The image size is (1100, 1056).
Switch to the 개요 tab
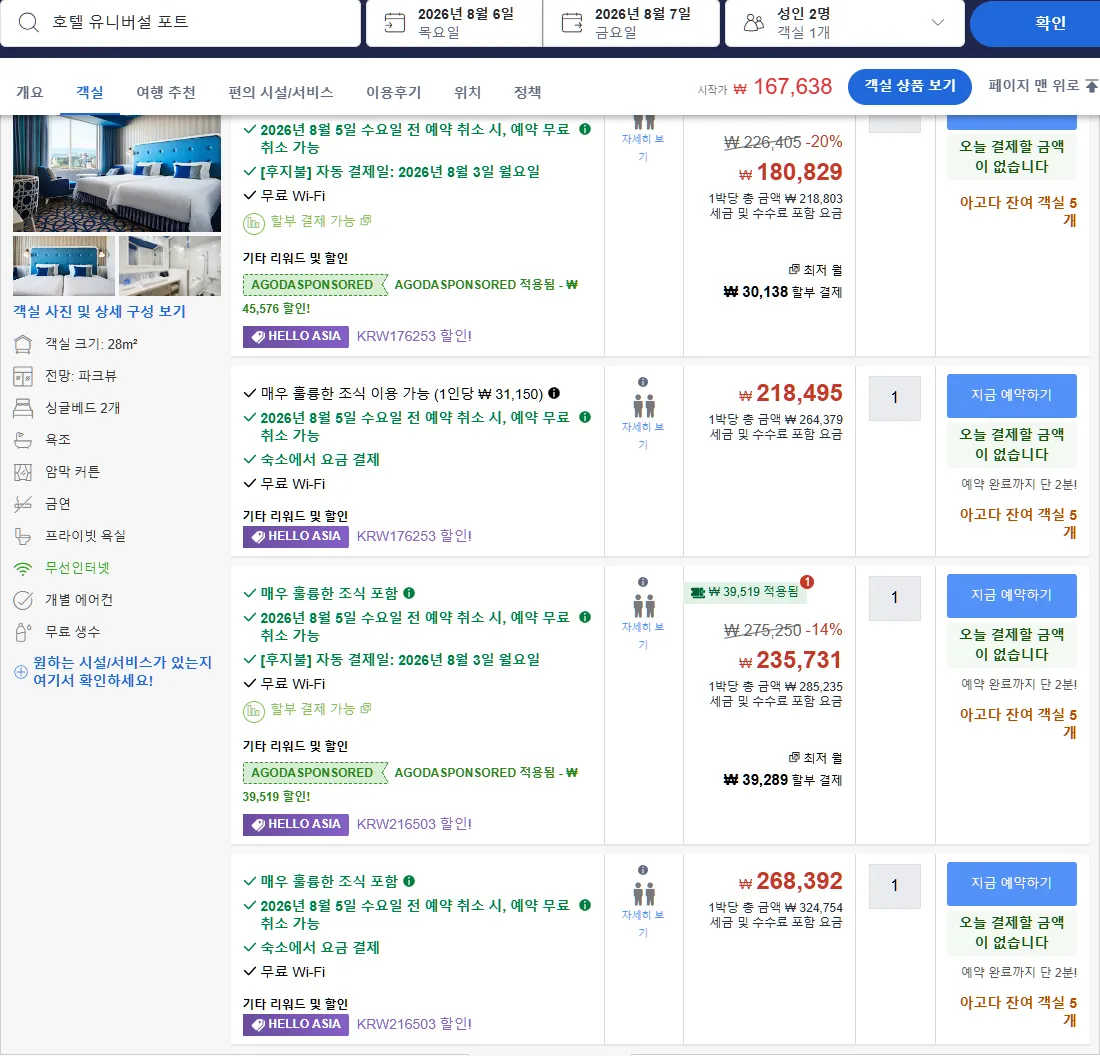pos(29,92)
